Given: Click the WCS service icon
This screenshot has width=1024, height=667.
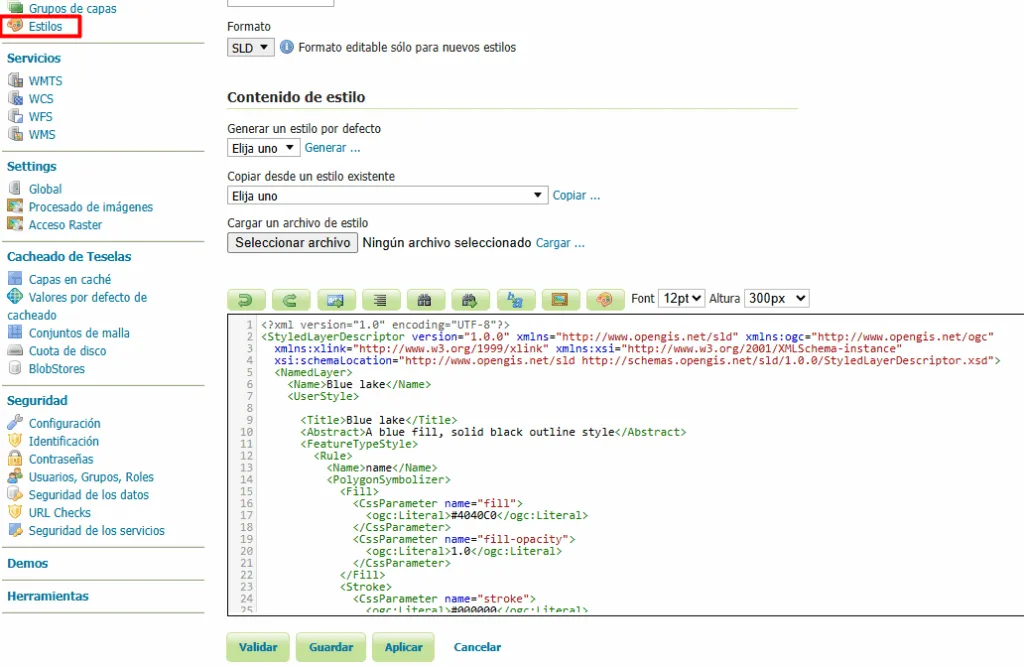Looking at the screenshot, I should [15, 98].
